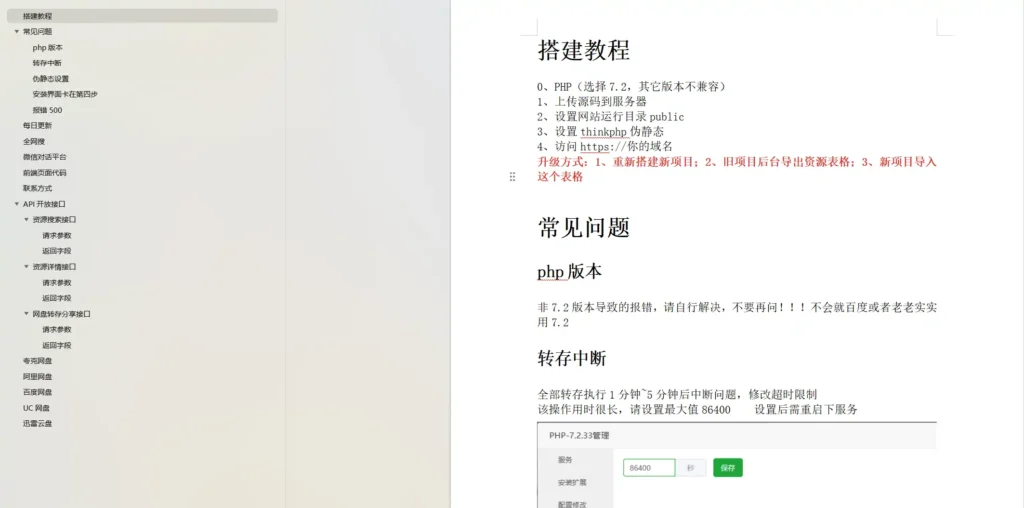1024x508 pixels.
Task: Open 请求参数 under 网盘转存分享接口
Action: pyautogui.click(x=57, y=329)
